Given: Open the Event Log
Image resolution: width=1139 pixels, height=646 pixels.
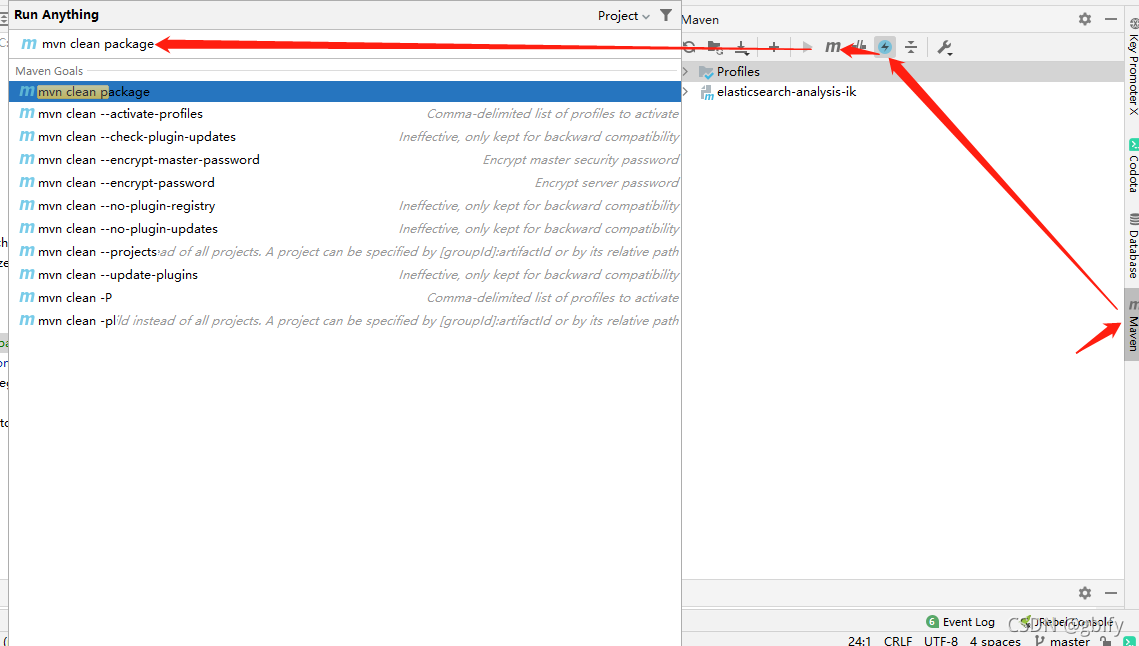Looking at the screenshot, I should [x=960, y=622].
